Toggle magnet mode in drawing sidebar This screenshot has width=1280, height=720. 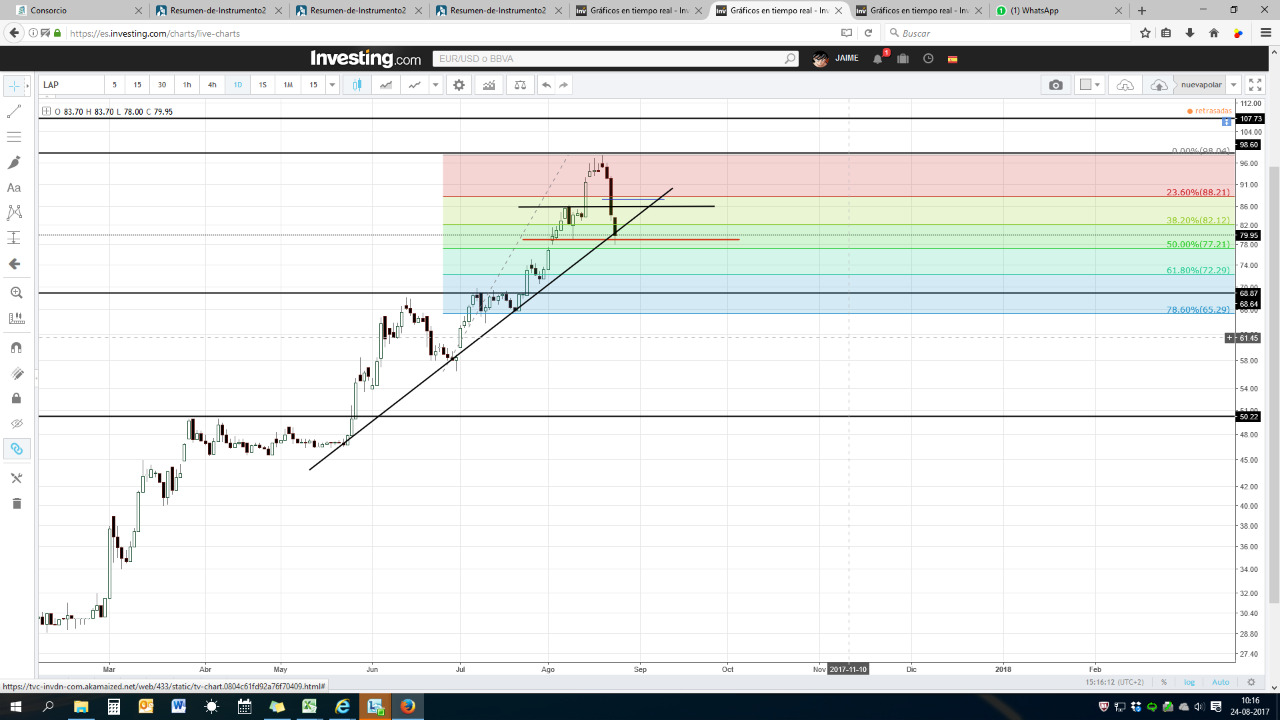tap(16, 348)
